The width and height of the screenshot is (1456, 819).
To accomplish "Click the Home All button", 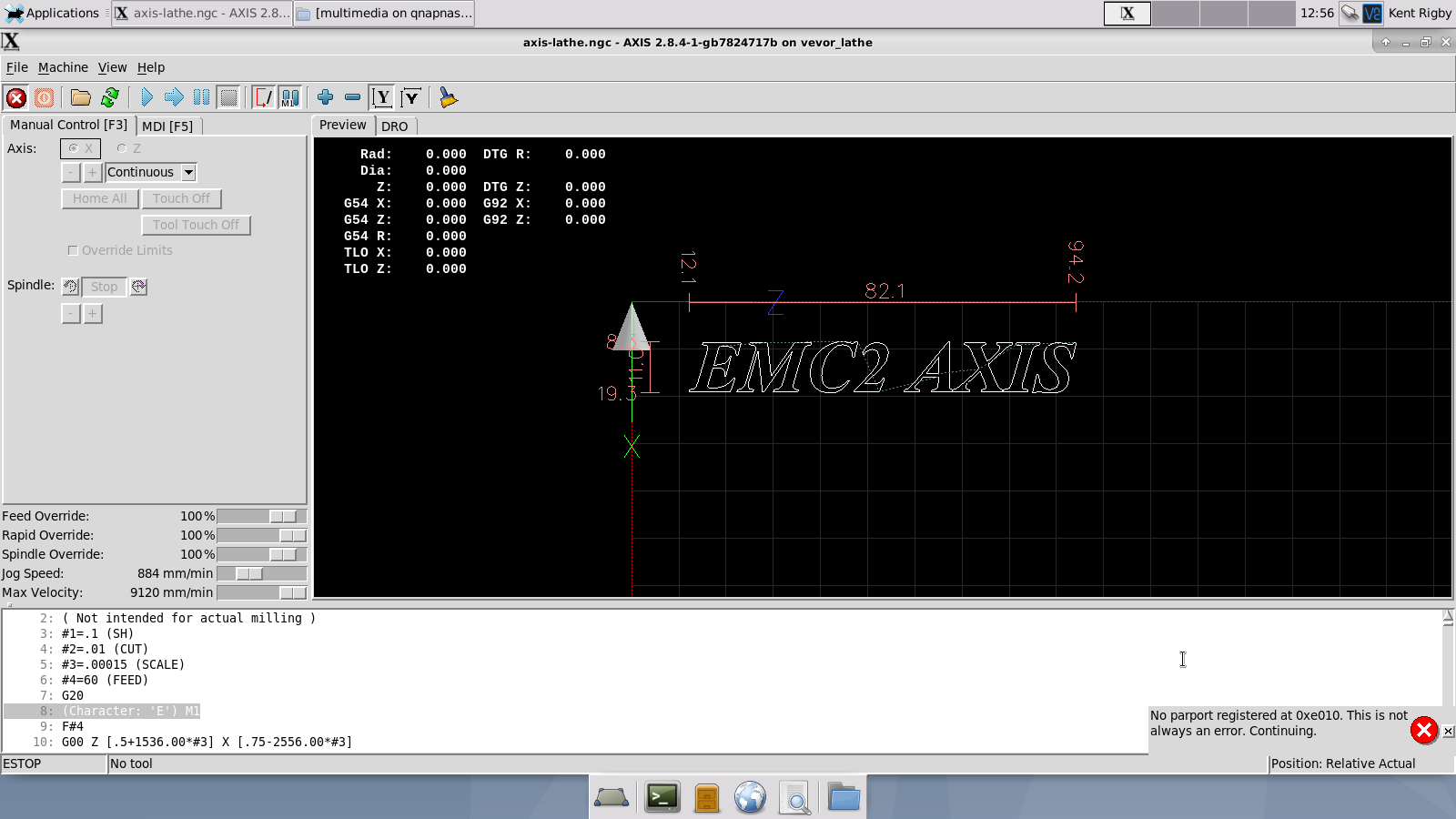I will (x=100, y=198).
